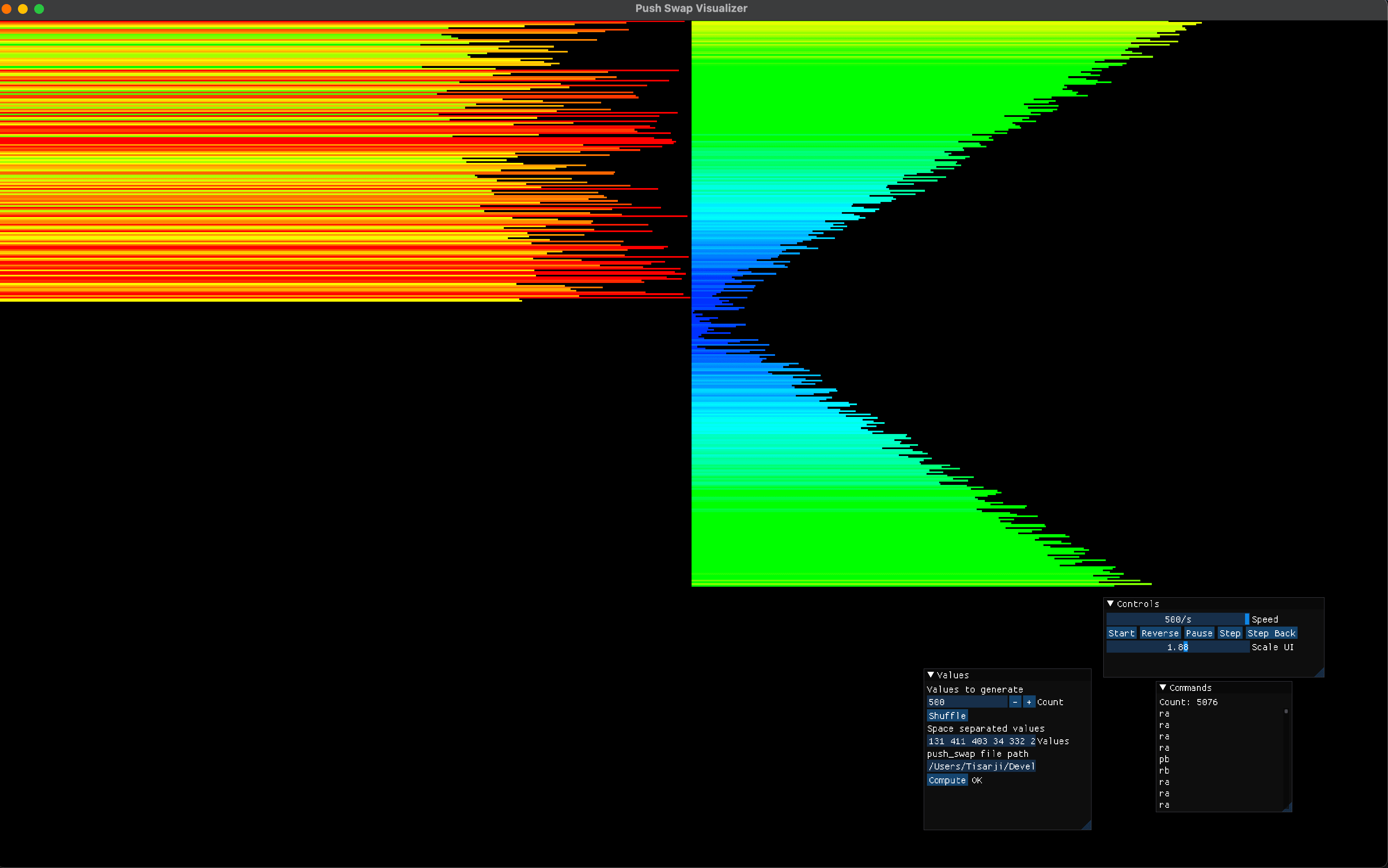Click the push_swap file path field
1388x868 pixels.
click(x=981, y=766)
